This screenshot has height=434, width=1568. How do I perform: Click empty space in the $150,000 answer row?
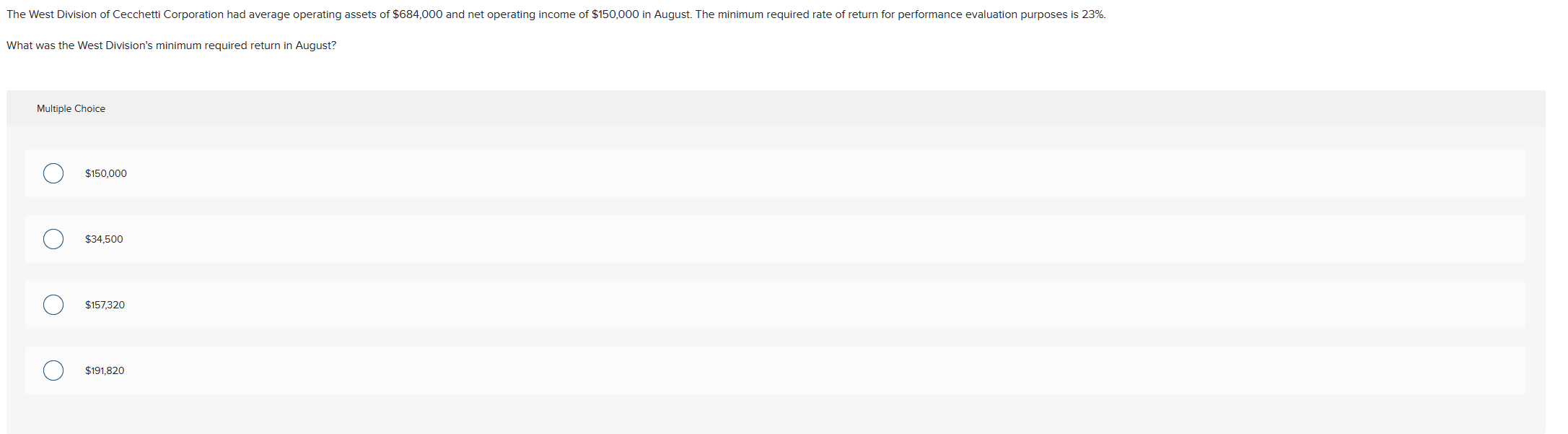(x=794, y=173)
